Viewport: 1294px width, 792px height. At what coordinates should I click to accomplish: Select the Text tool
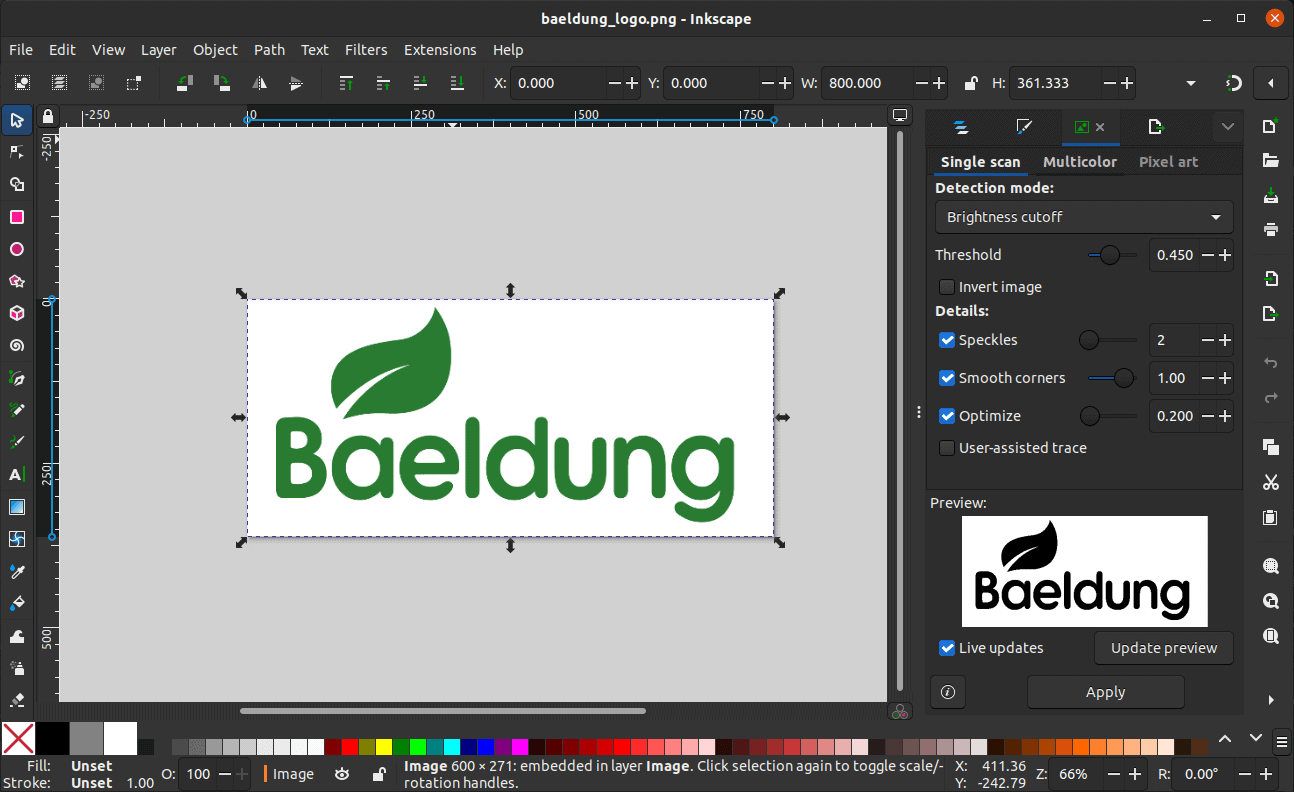[16, 474]
